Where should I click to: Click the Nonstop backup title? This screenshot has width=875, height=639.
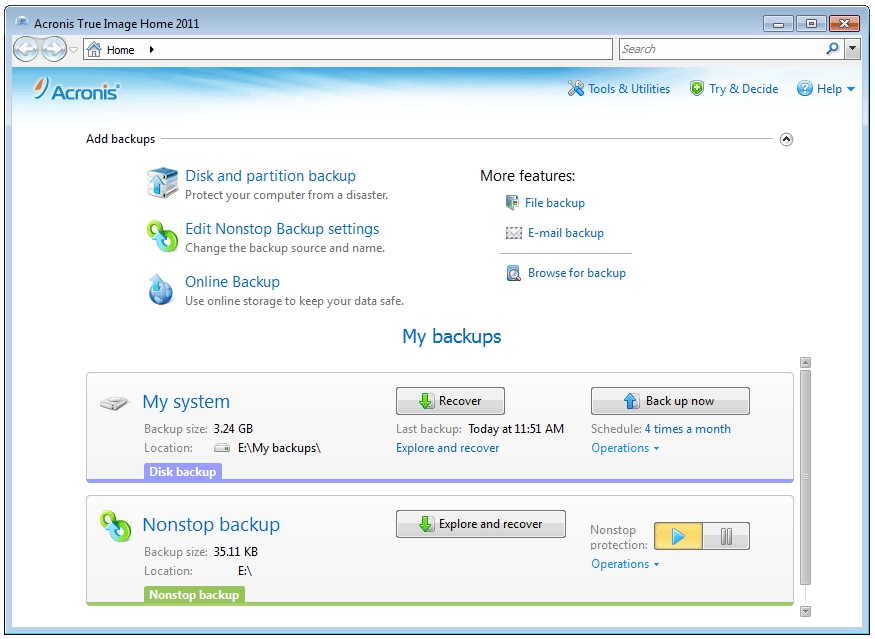coord(211,525)
